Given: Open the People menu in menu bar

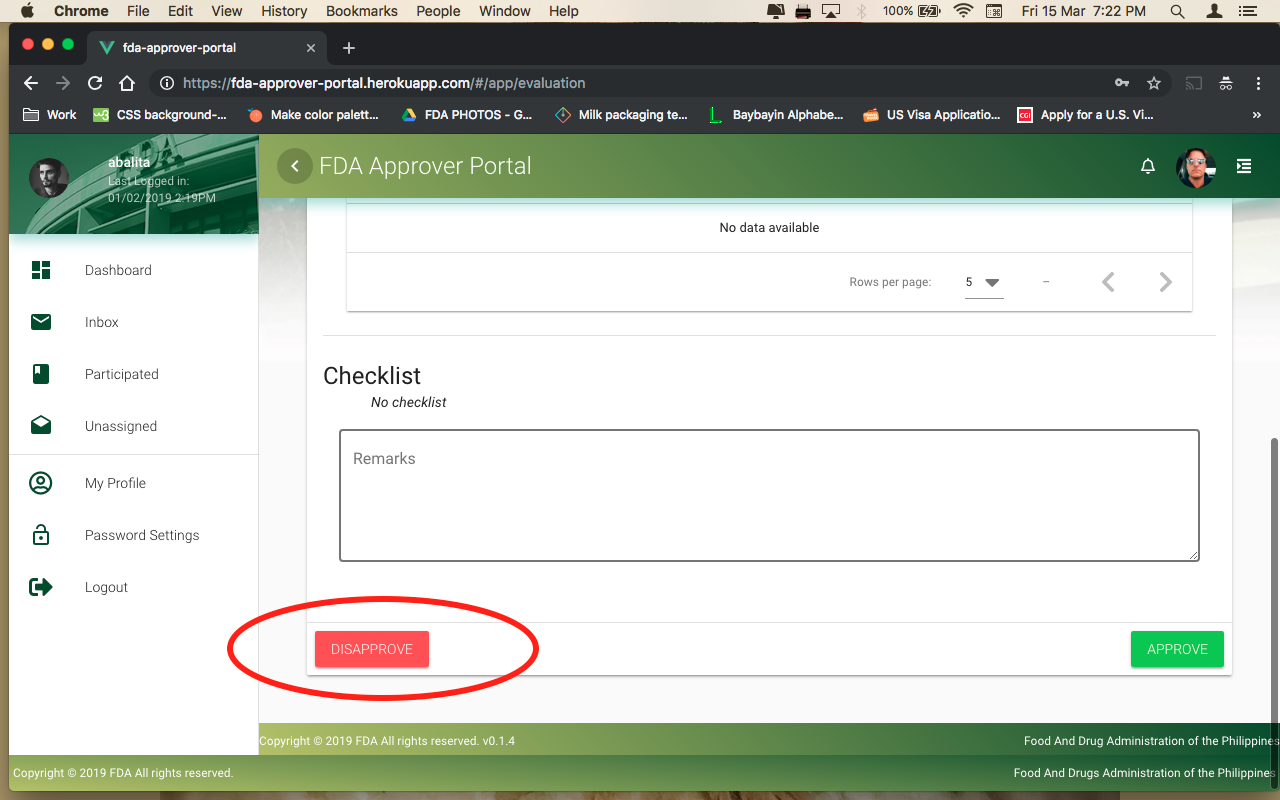Looking at the screenshot, I should click(438, 11).
